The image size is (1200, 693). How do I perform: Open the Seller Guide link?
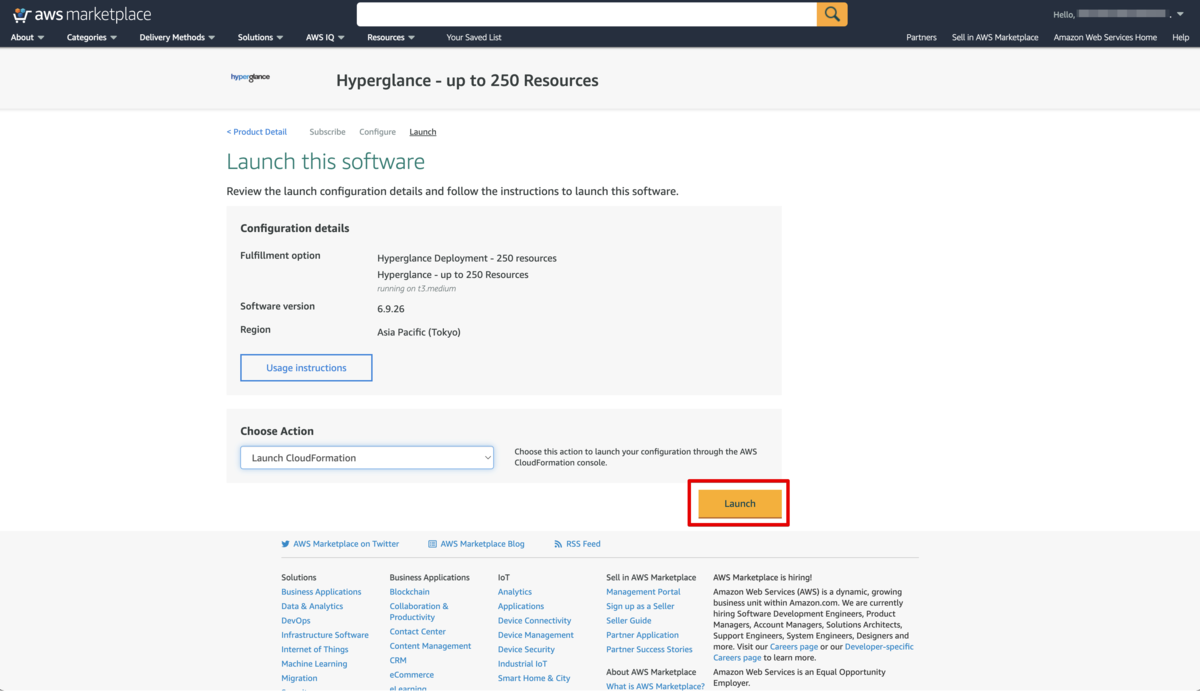pyautogui.click(x=629, y=621)
